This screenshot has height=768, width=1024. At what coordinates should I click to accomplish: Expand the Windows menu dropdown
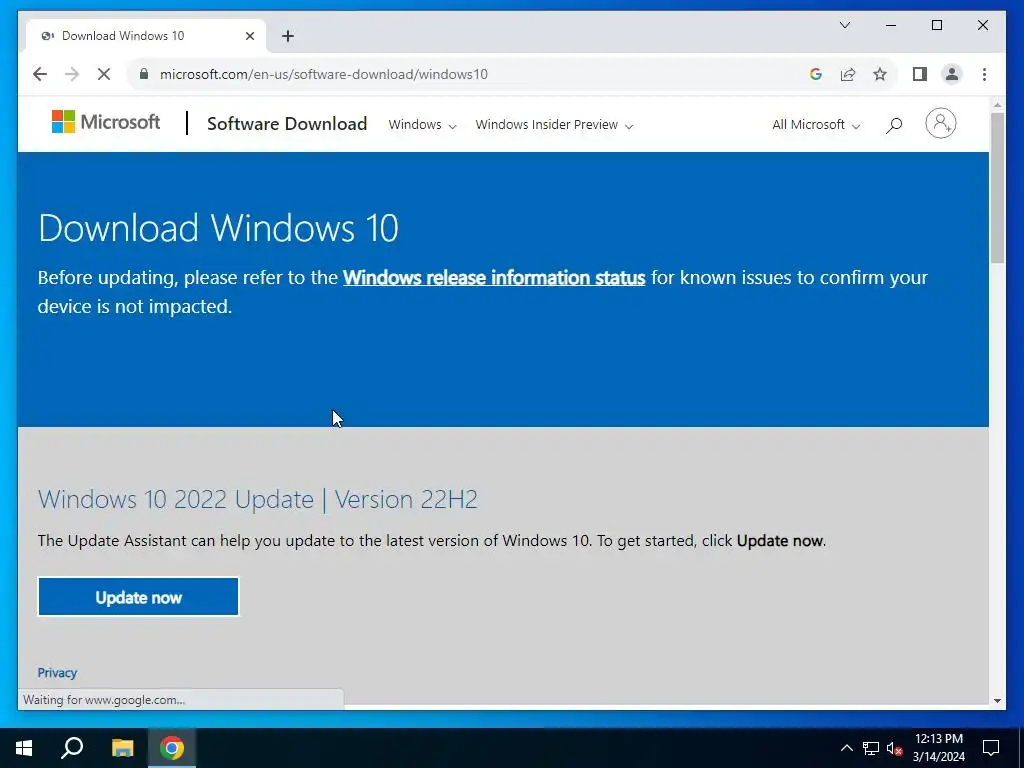click(422, 125)
